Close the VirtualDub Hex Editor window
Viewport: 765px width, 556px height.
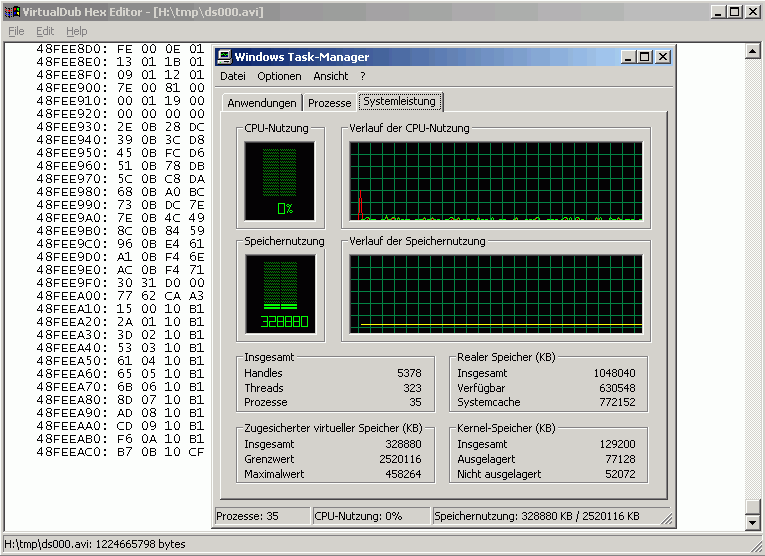753,12
